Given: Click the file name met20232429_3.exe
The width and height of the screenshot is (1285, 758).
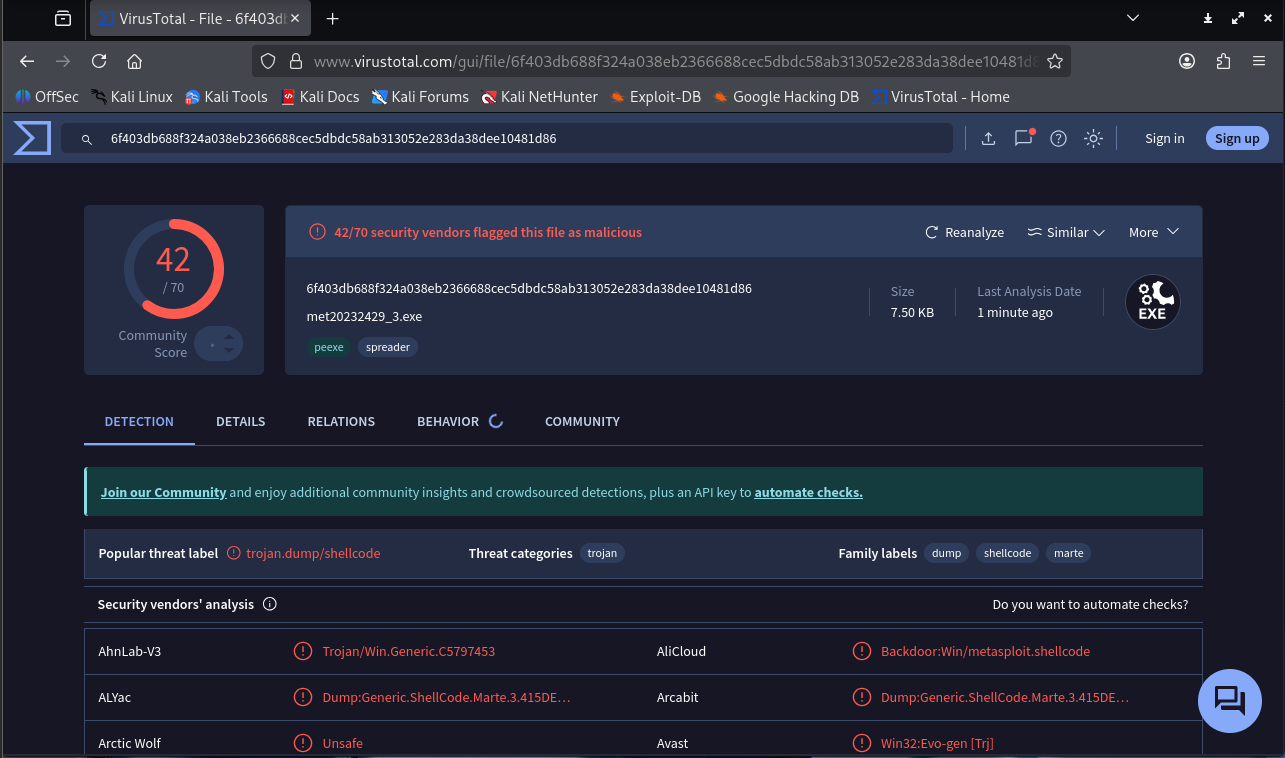Looking at the screenshot, I should coord(364,316).
